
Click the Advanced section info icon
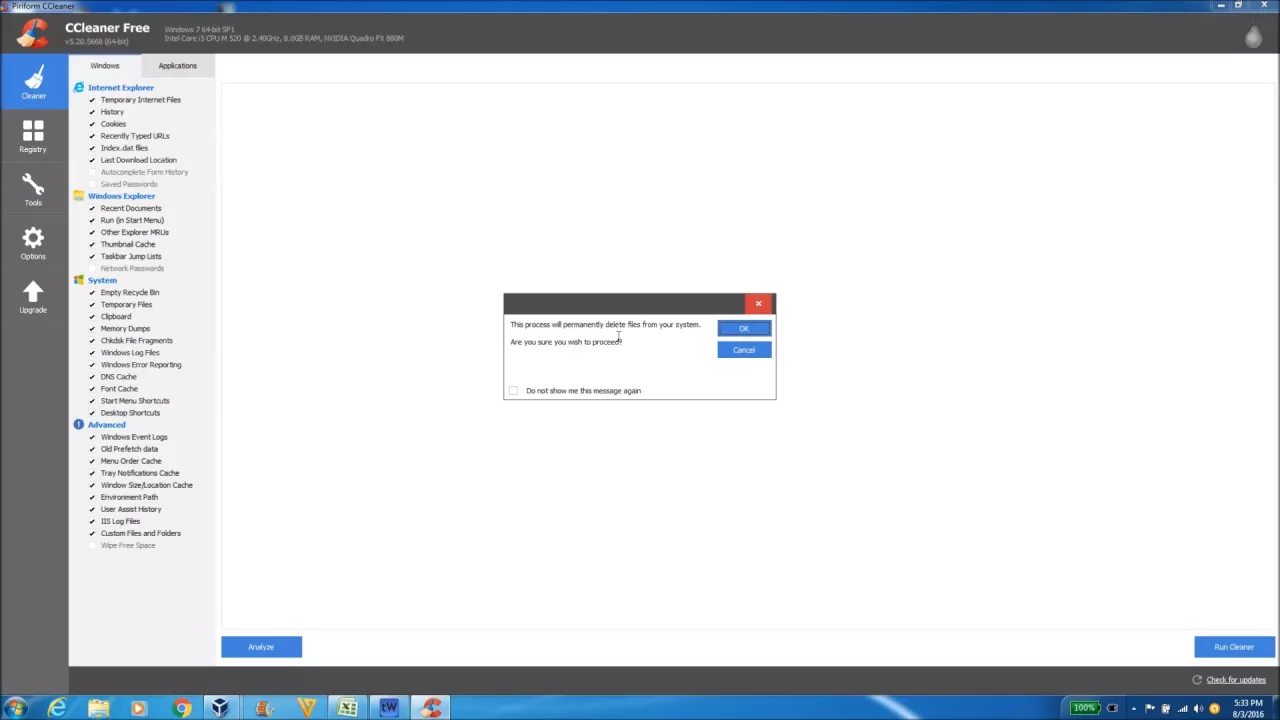click(79, 425)
